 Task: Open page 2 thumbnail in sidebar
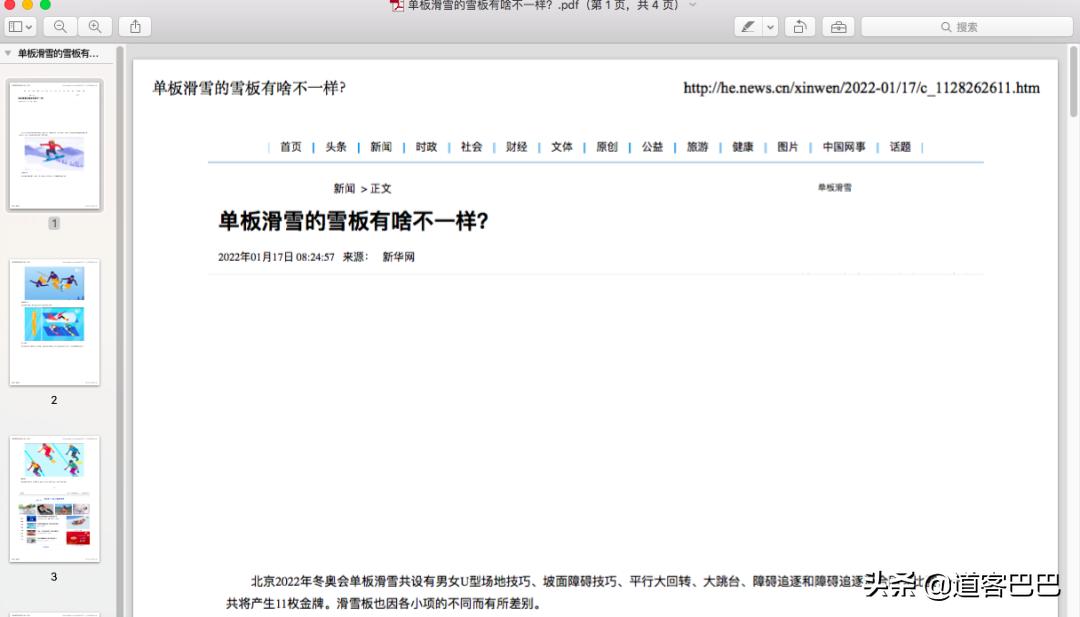53,322
